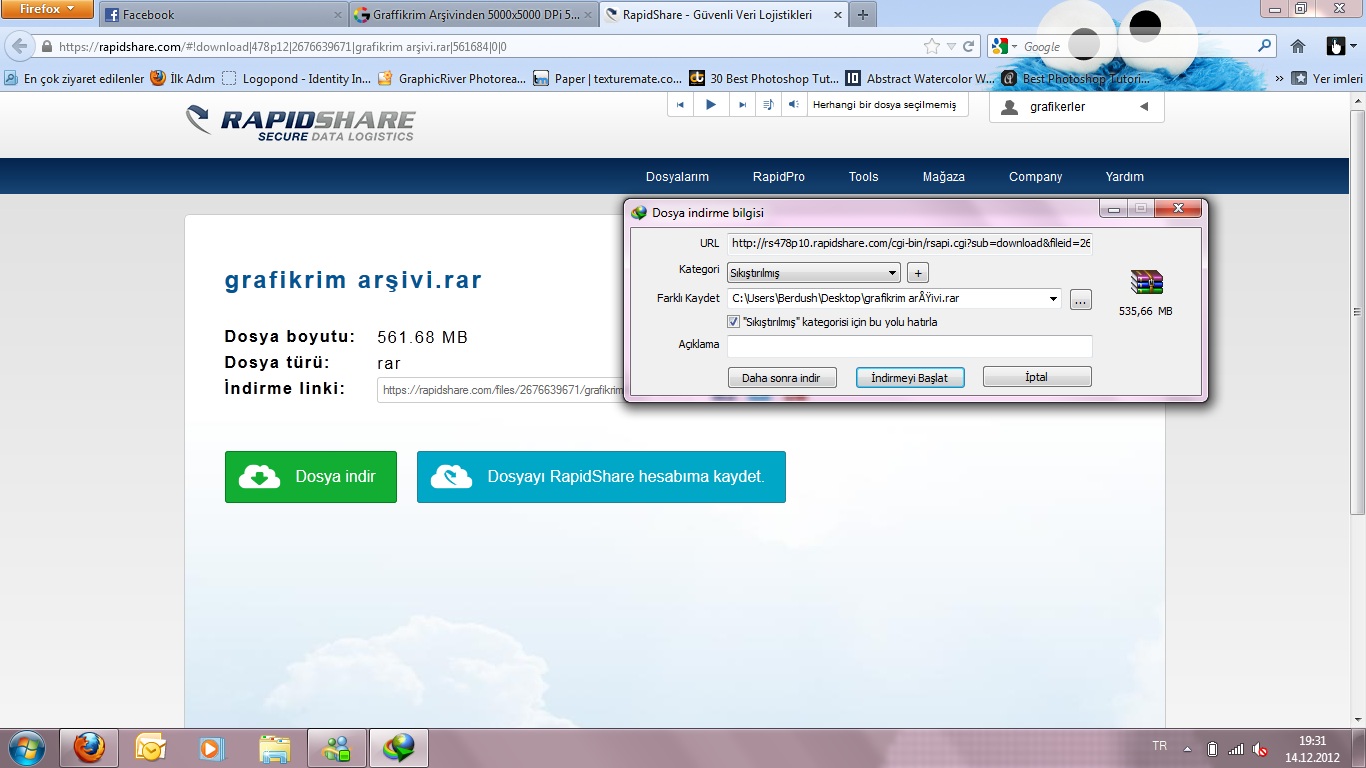Reload the page with the refresh icon
This screenshot has height=768, width=1366.
coord(969,47)
